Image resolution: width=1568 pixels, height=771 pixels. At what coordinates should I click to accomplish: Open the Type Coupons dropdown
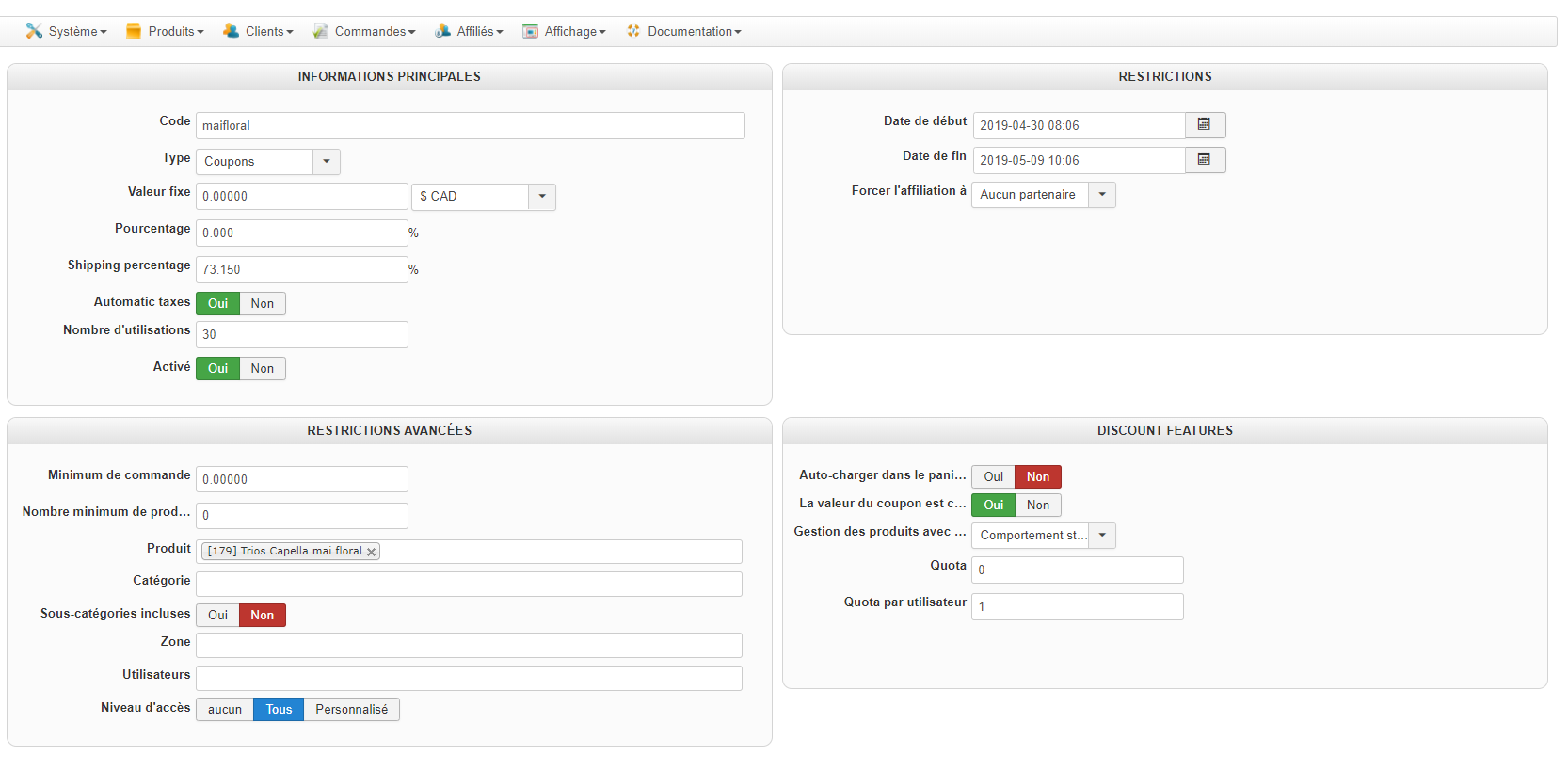click(x=268, y=162)
